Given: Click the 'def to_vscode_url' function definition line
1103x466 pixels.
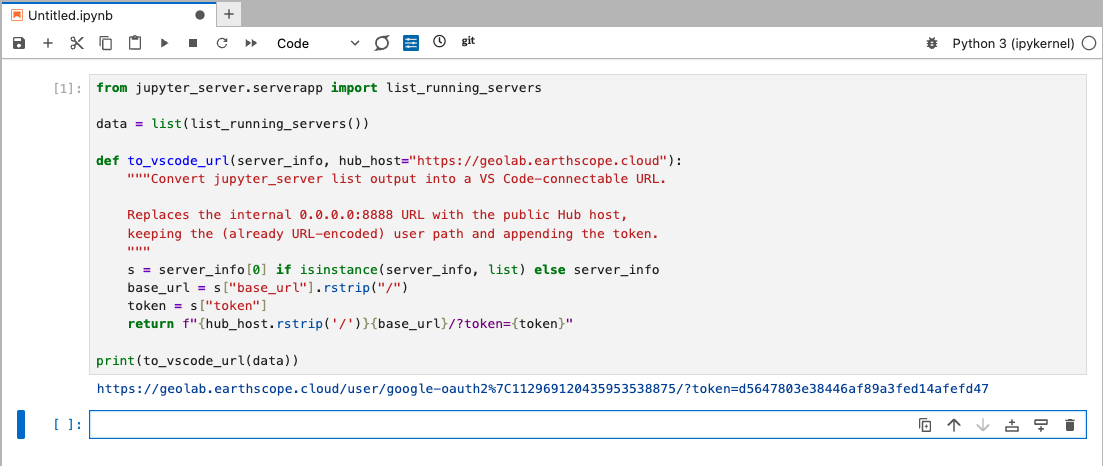Looking at the screenshot, I should (389, 160).
